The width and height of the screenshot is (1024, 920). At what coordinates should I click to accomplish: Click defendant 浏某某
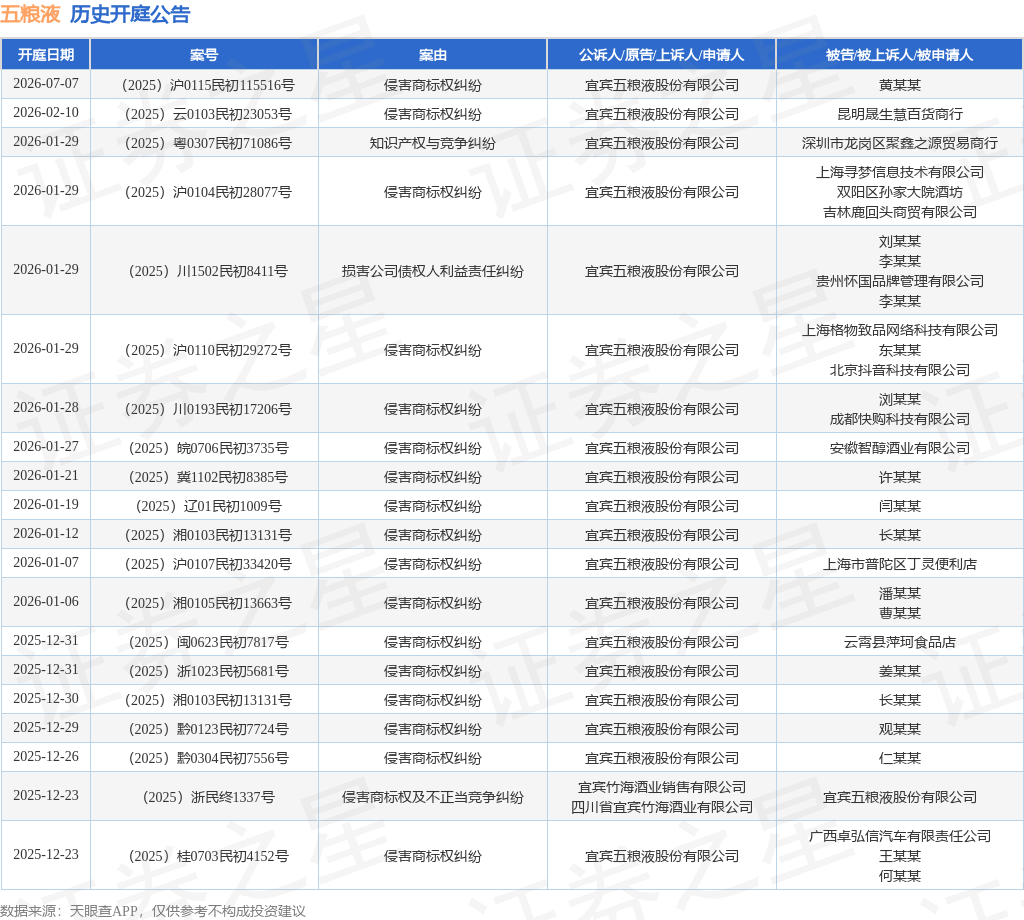[x=899, y=400]
